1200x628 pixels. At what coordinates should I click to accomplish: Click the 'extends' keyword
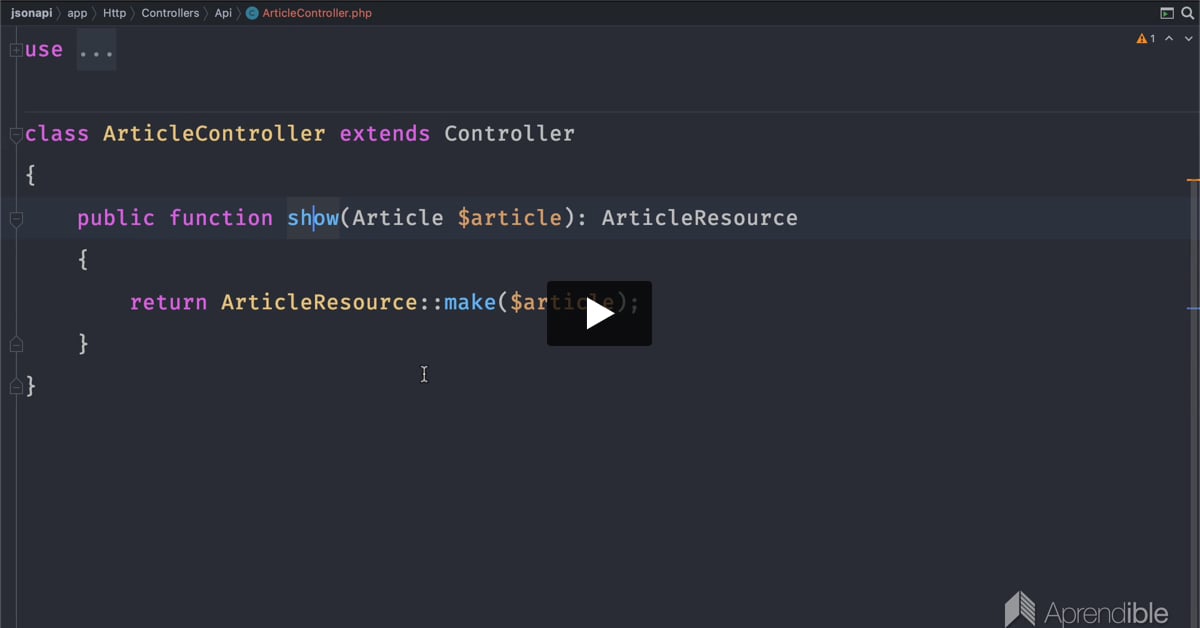385,133
